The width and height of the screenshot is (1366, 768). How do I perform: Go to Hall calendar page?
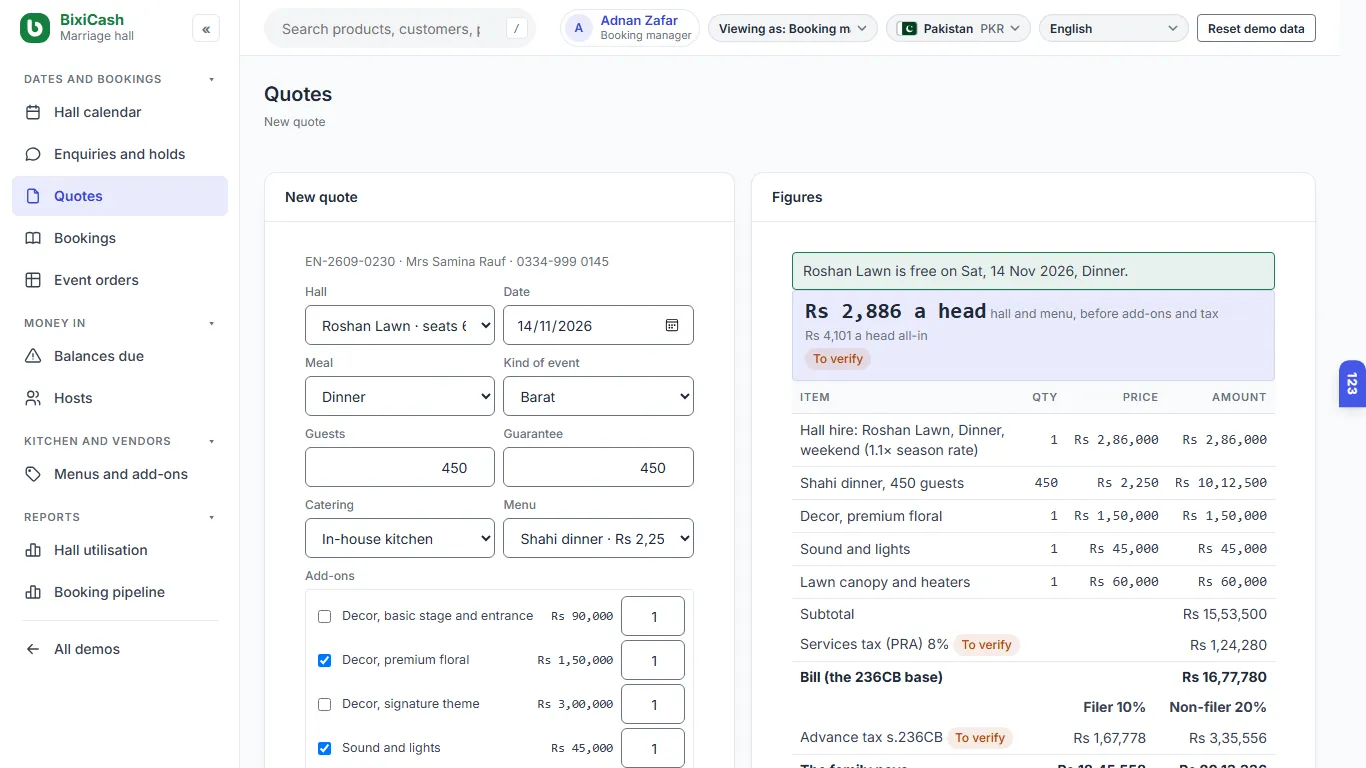click(x=120, y=112)
